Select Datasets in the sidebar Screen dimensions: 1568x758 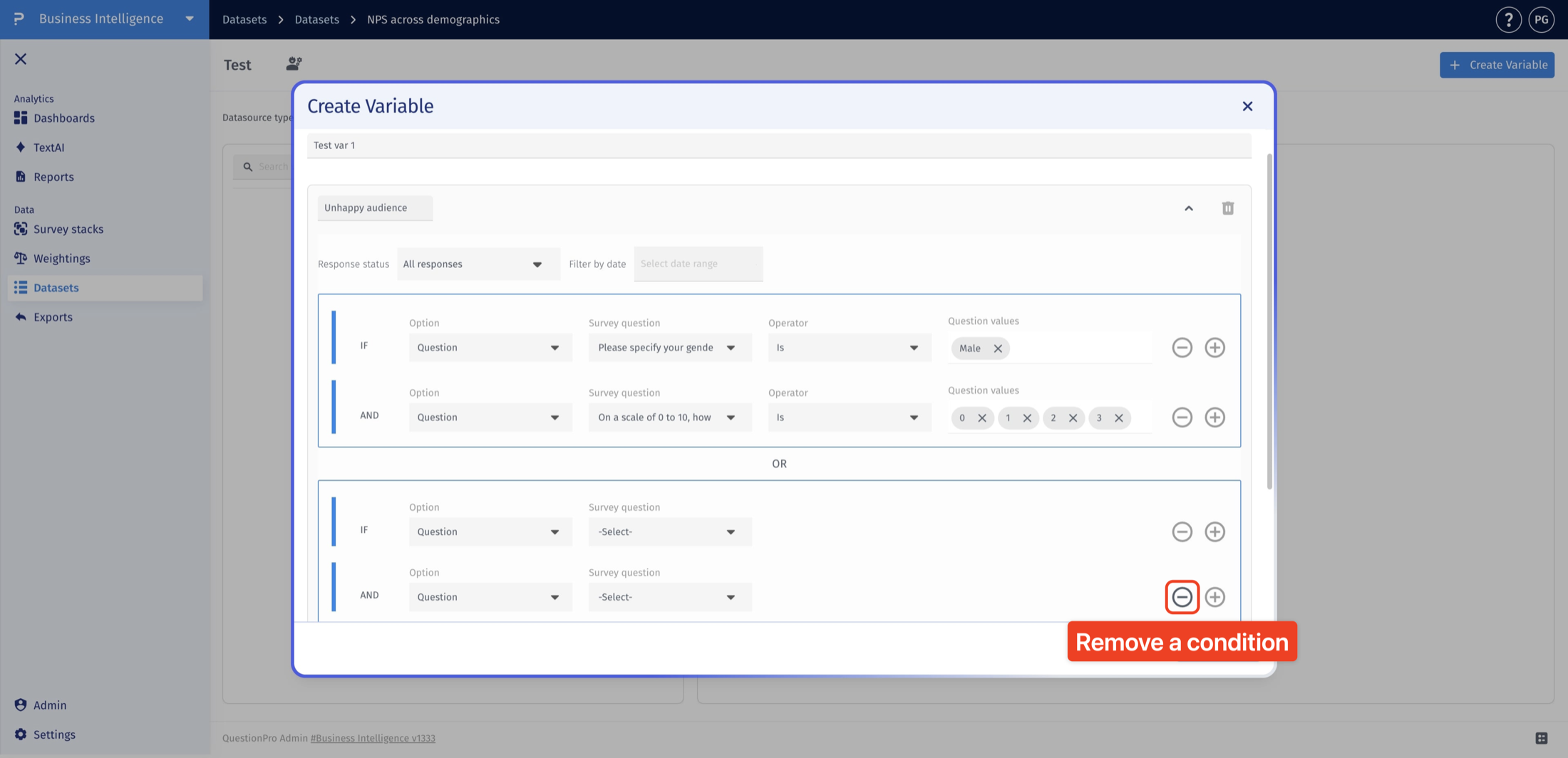pos(105,288)
